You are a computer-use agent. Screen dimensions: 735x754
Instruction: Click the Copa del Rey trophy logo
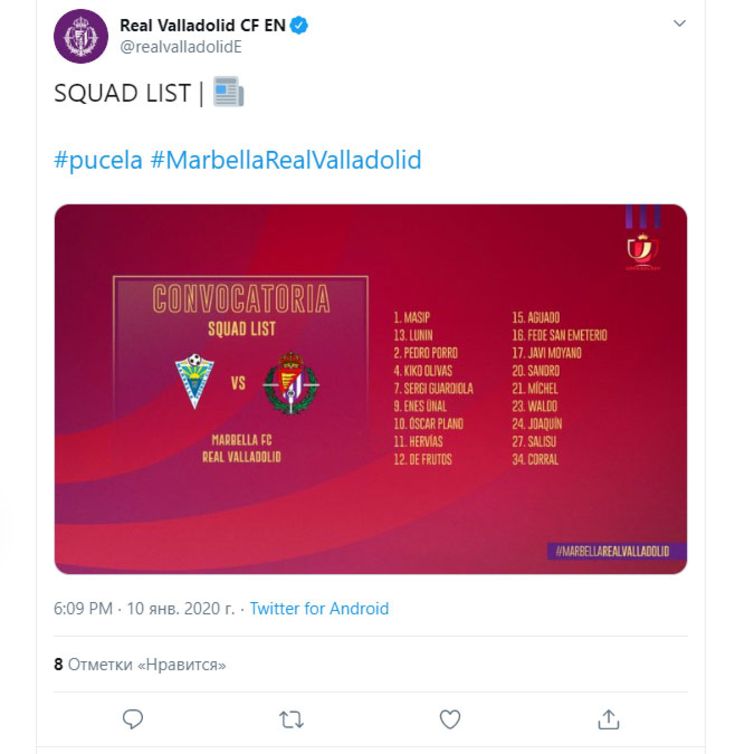[x=643, y=251]
